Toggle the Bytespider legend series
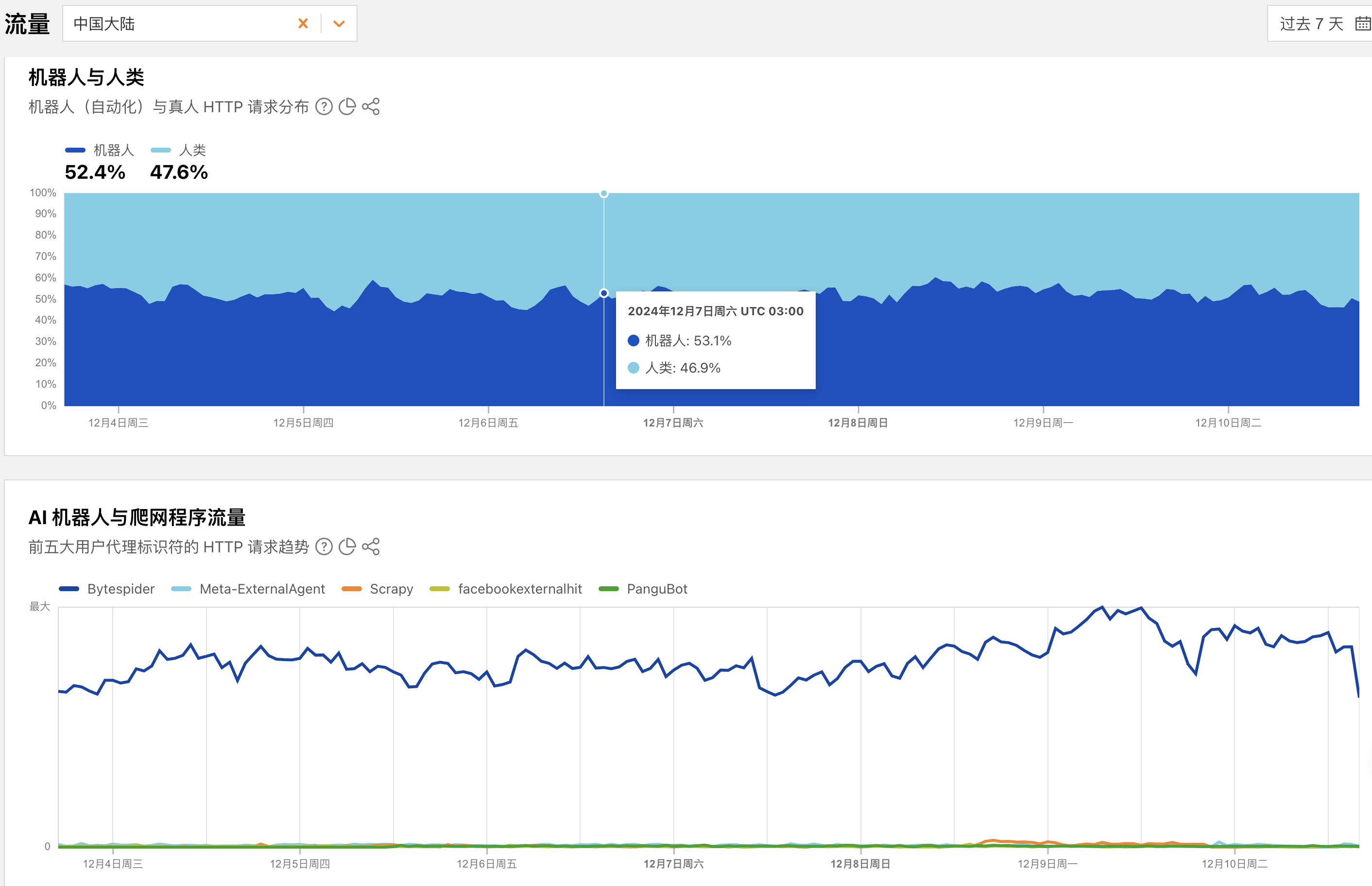 (x=107, y=589)
